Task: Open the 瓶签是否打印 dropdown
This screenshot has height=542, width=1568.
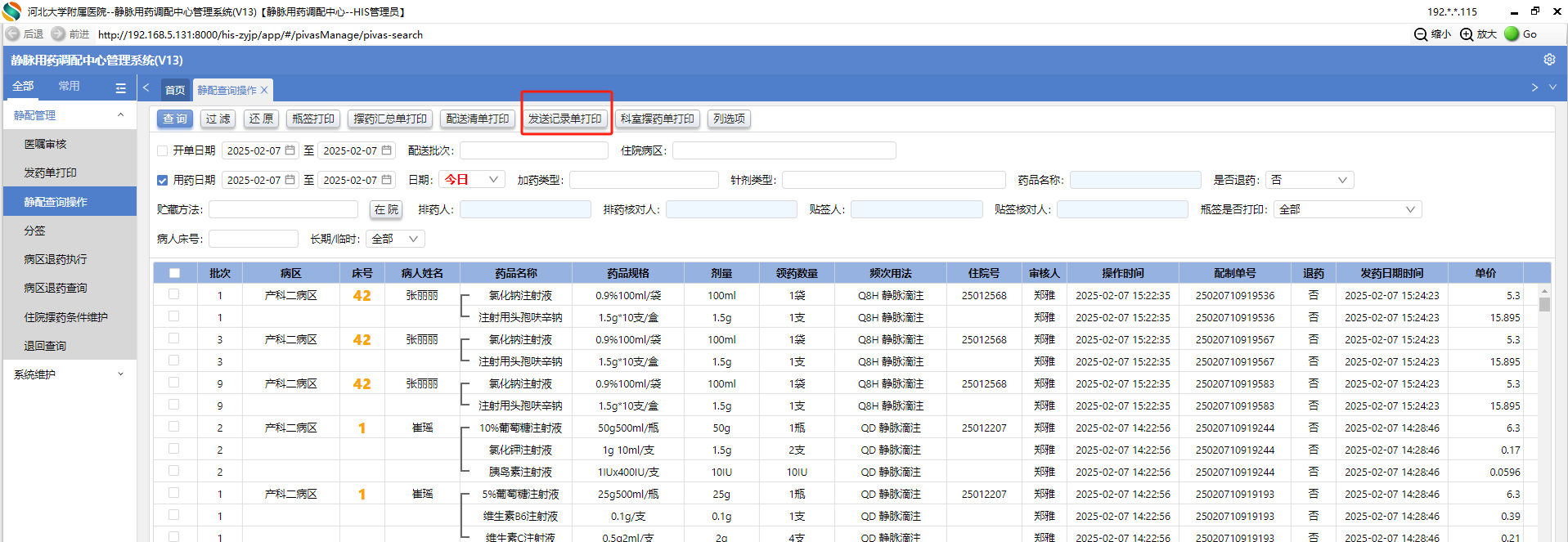Action: coord(1347,209)
